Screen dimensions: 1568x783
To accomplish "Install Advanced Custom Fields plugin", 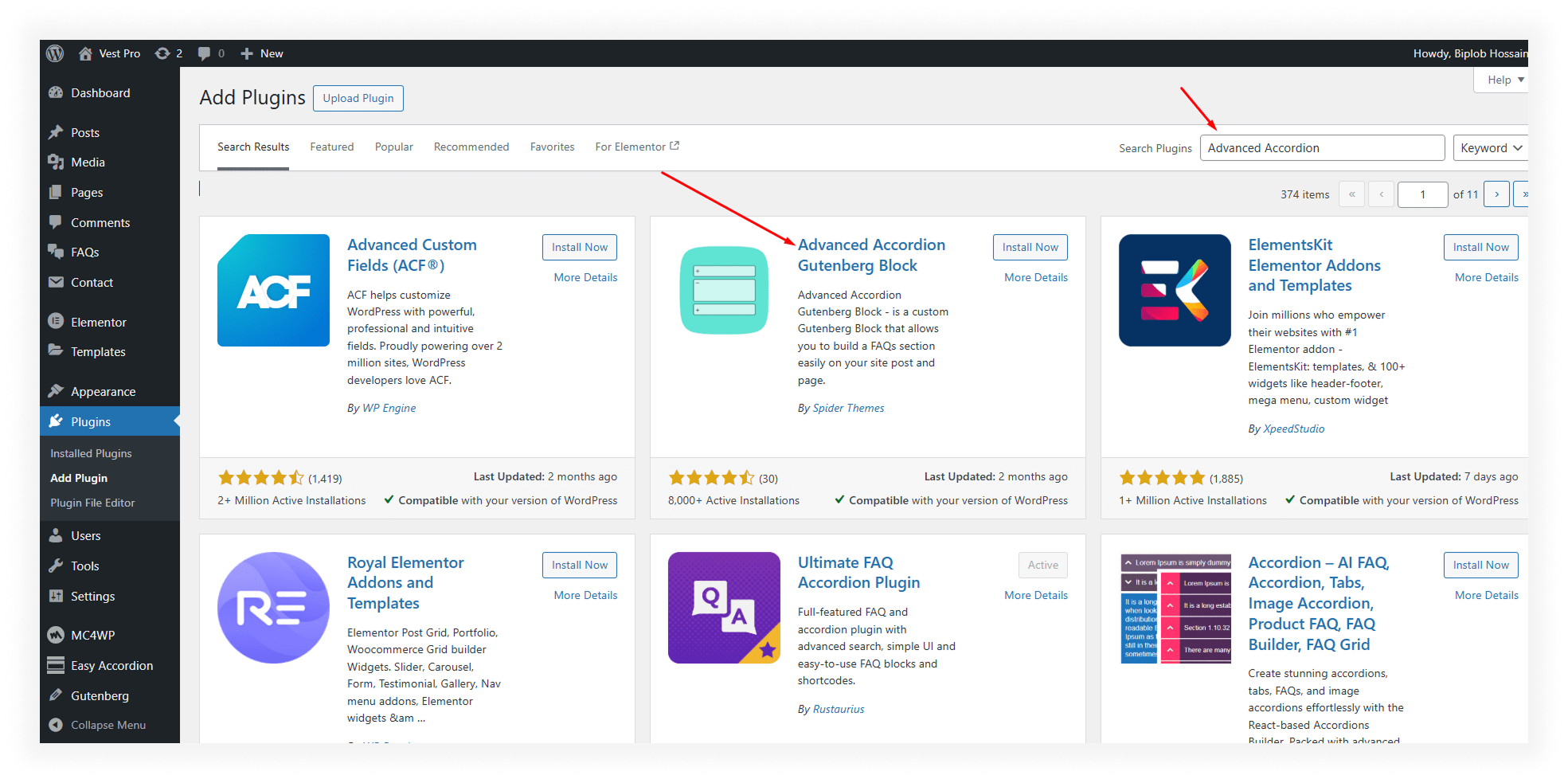I will point(580,247).
